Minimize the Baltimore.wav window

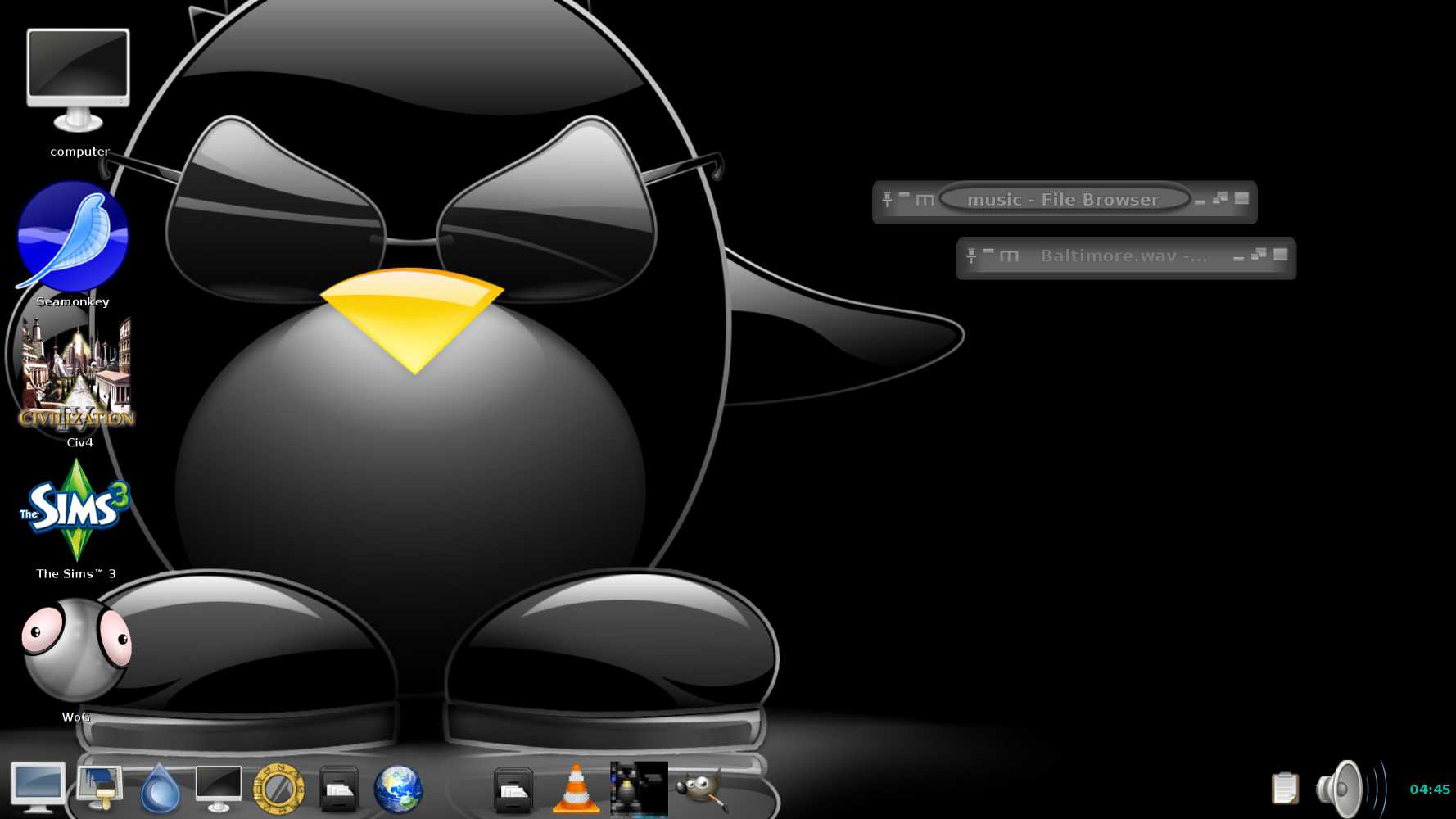[1238, 258]
